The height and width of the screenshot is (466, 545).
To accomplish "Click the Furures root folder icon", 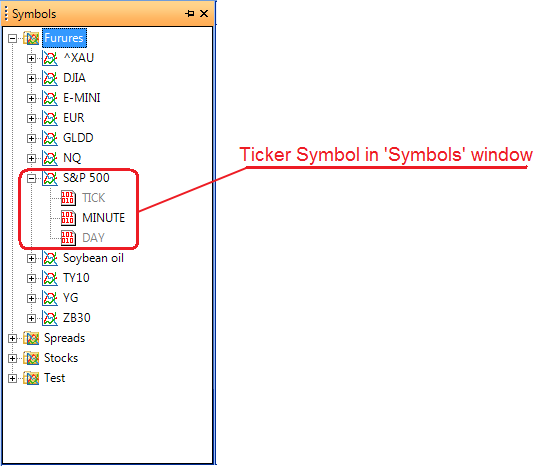I will coord(31,38).
